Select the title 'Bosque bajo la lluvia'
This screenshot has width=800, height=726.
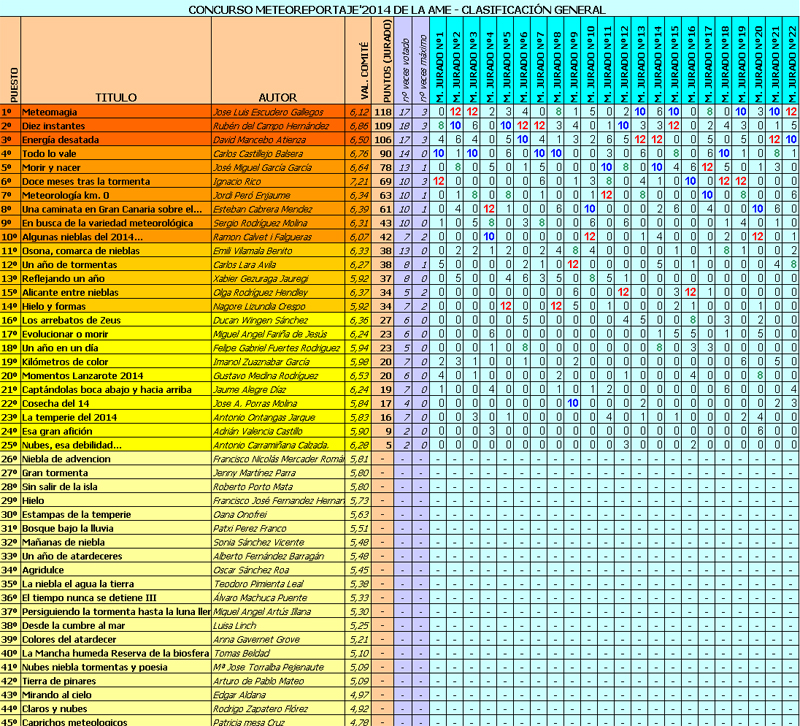pos(68,528)
